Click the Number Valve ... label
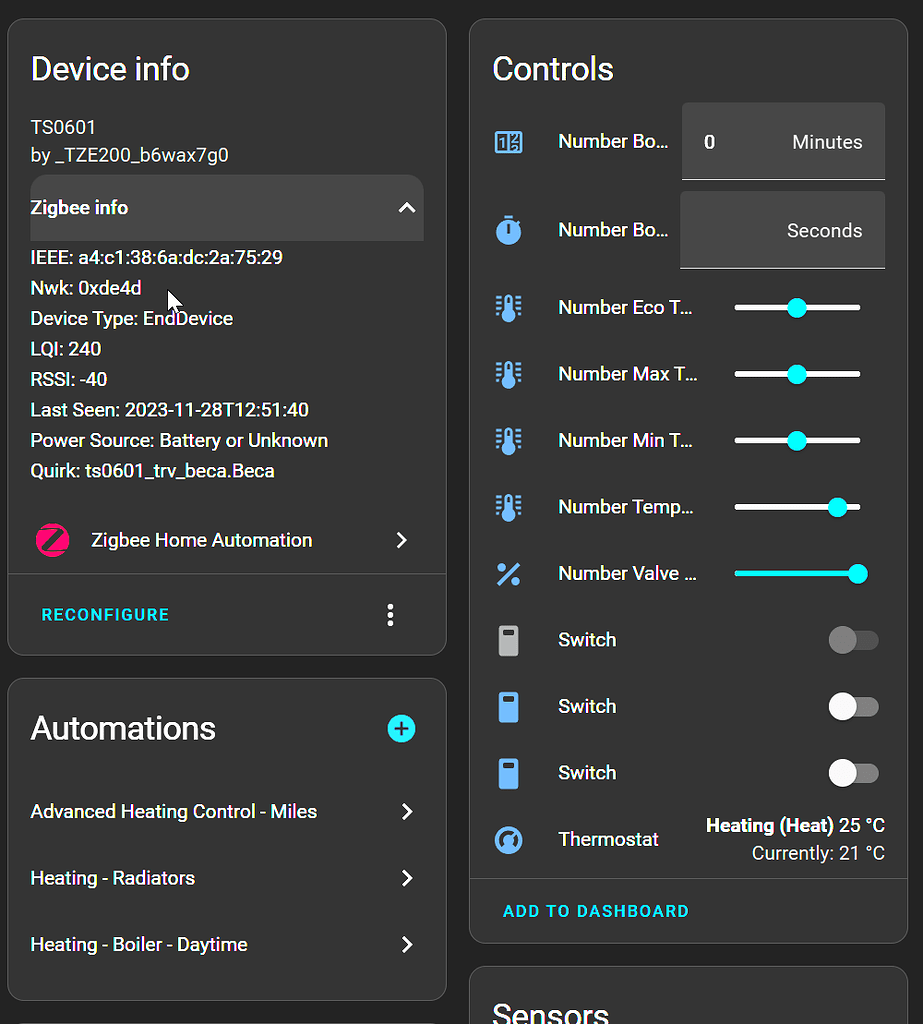The height and width of the screenshot is (1024, 923). tap(627, 573)
